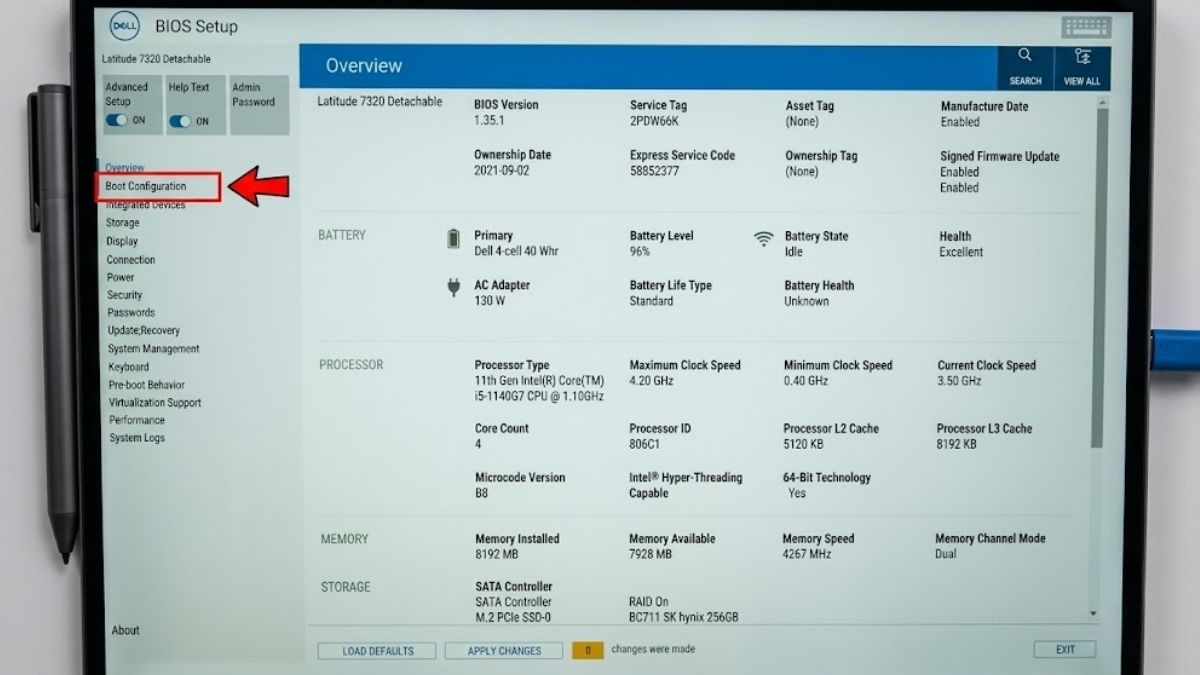Click the BIOS Version 1.35.1 value

pos(489,120)
